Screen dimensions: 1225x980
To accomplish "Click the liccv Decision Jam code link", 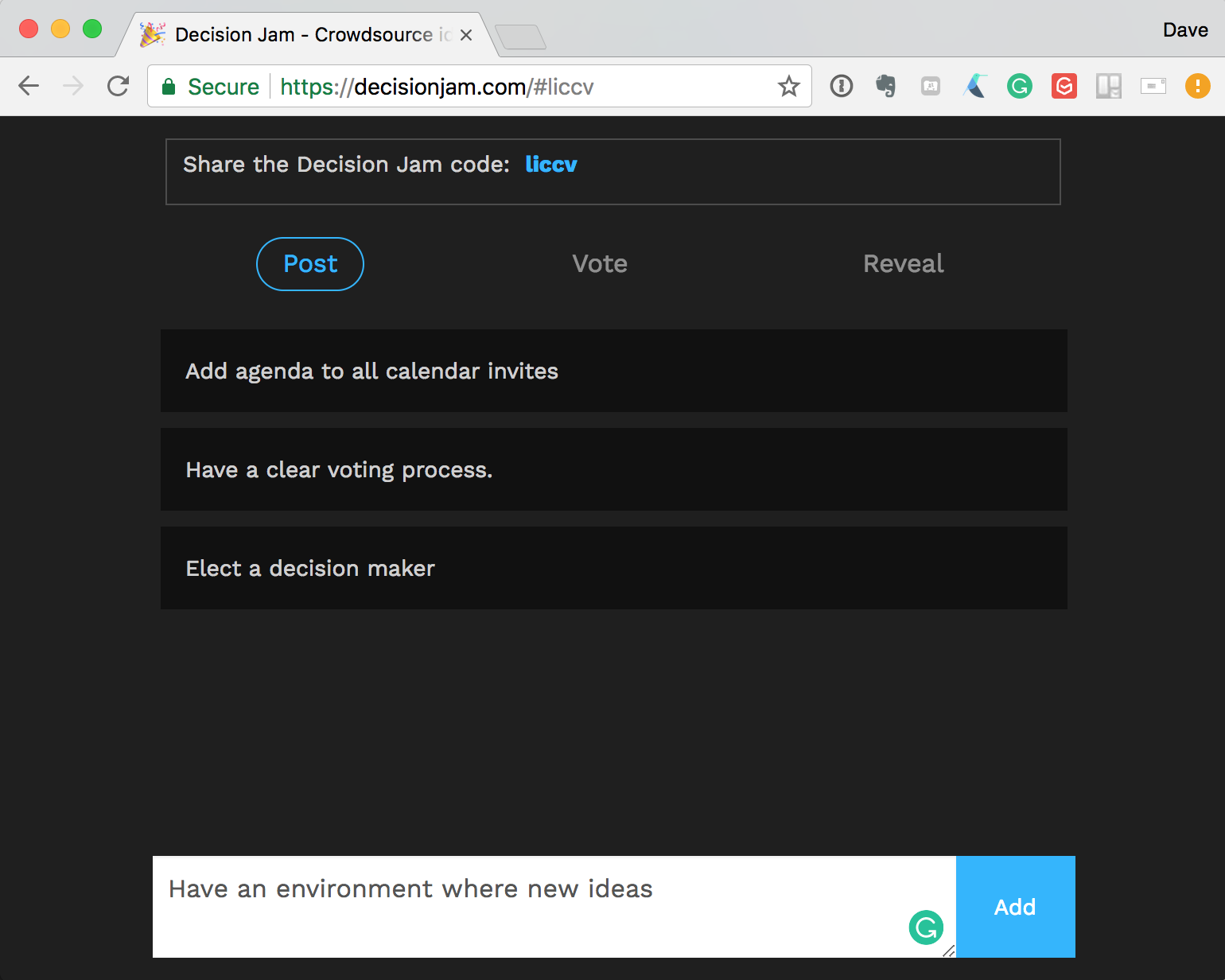I will (551, 165).
